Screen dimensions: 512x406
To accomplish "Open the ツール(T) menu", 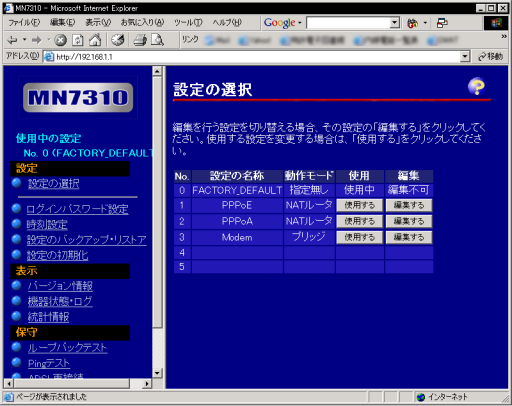I will (188, 23).
